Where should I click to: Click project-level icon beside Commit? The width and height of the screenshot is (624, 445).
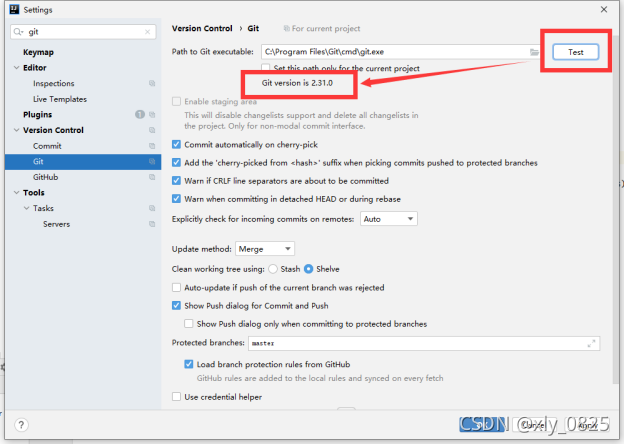152,146
